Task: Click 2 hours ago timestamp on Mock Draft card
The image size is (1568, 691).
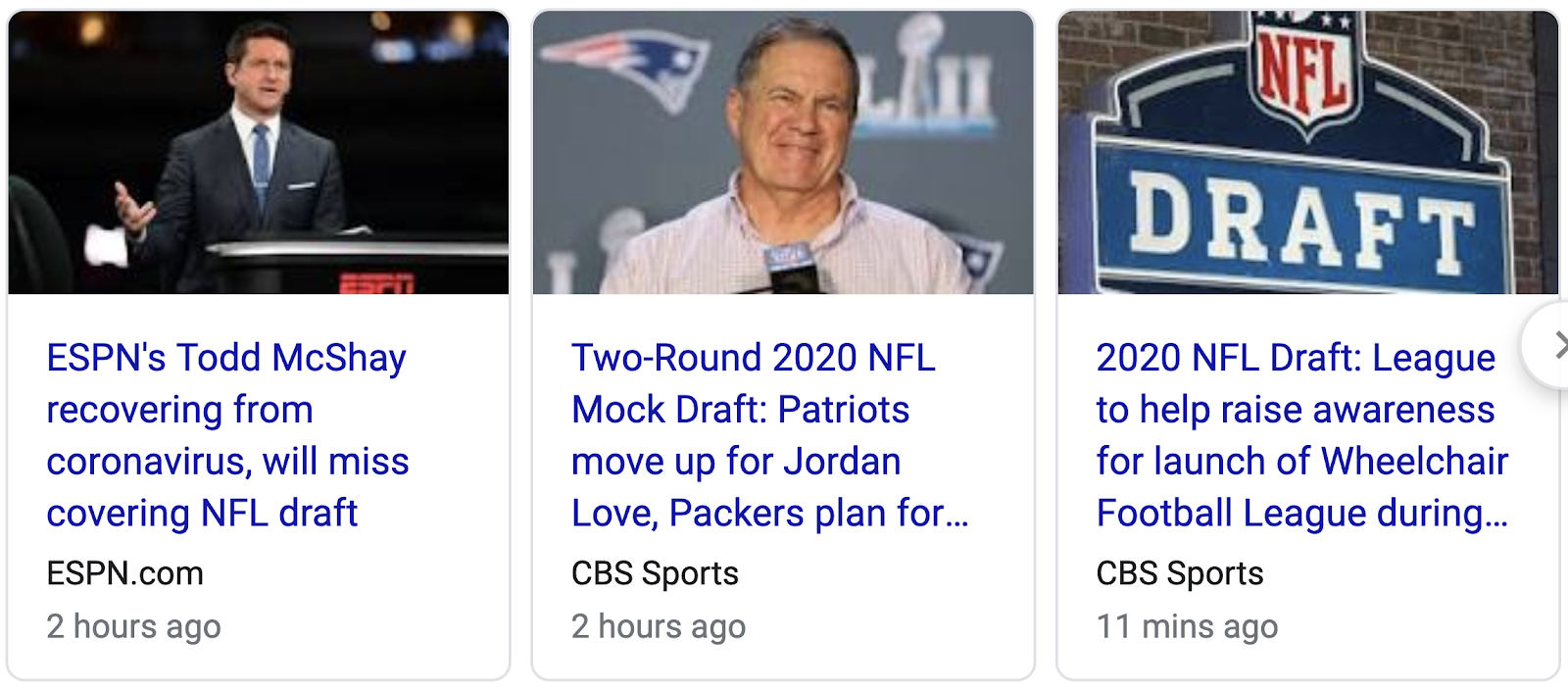Action: pyautogui.click(x=659, y=626)
